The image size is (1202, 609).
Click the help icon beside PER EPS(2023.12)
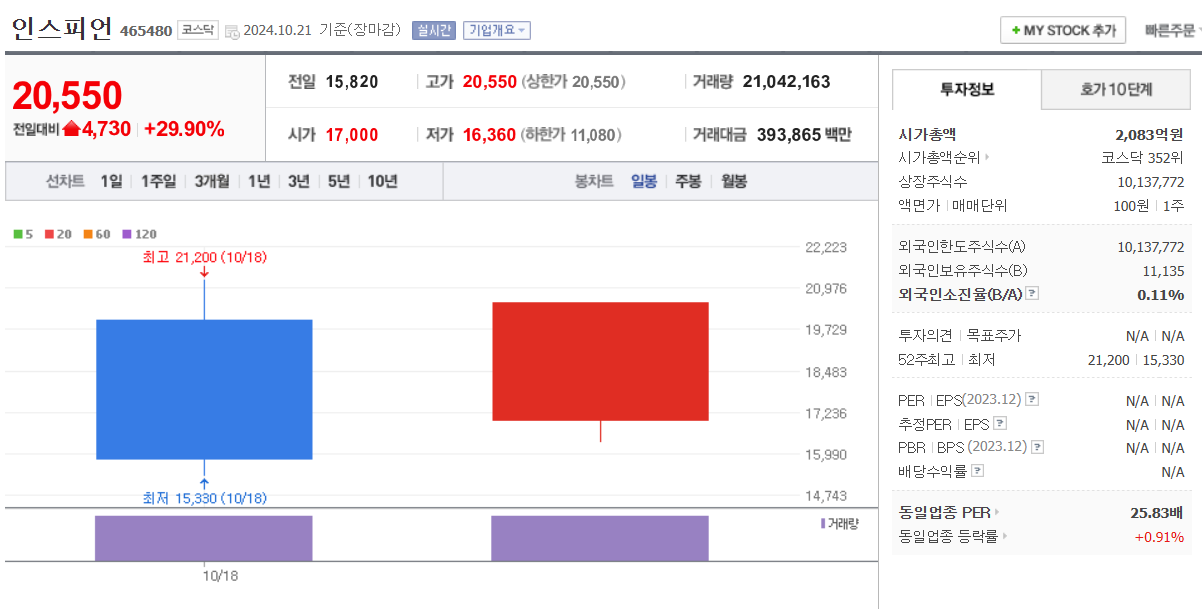click(1032, 399)
